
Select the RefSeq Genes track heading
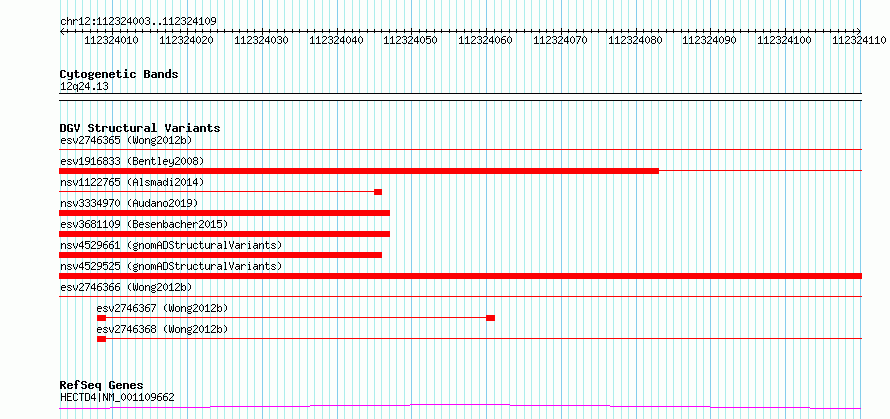[x=102, y=386]
